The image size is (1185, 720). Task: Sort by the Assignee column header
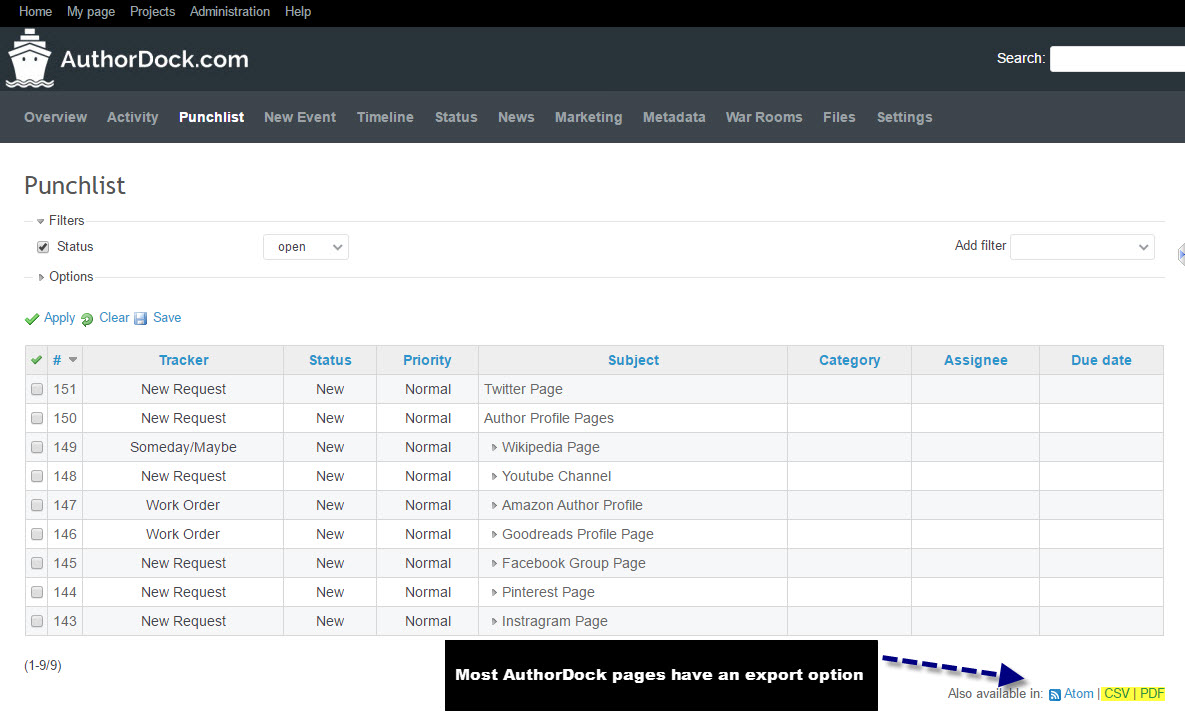(x=976, y=360)
